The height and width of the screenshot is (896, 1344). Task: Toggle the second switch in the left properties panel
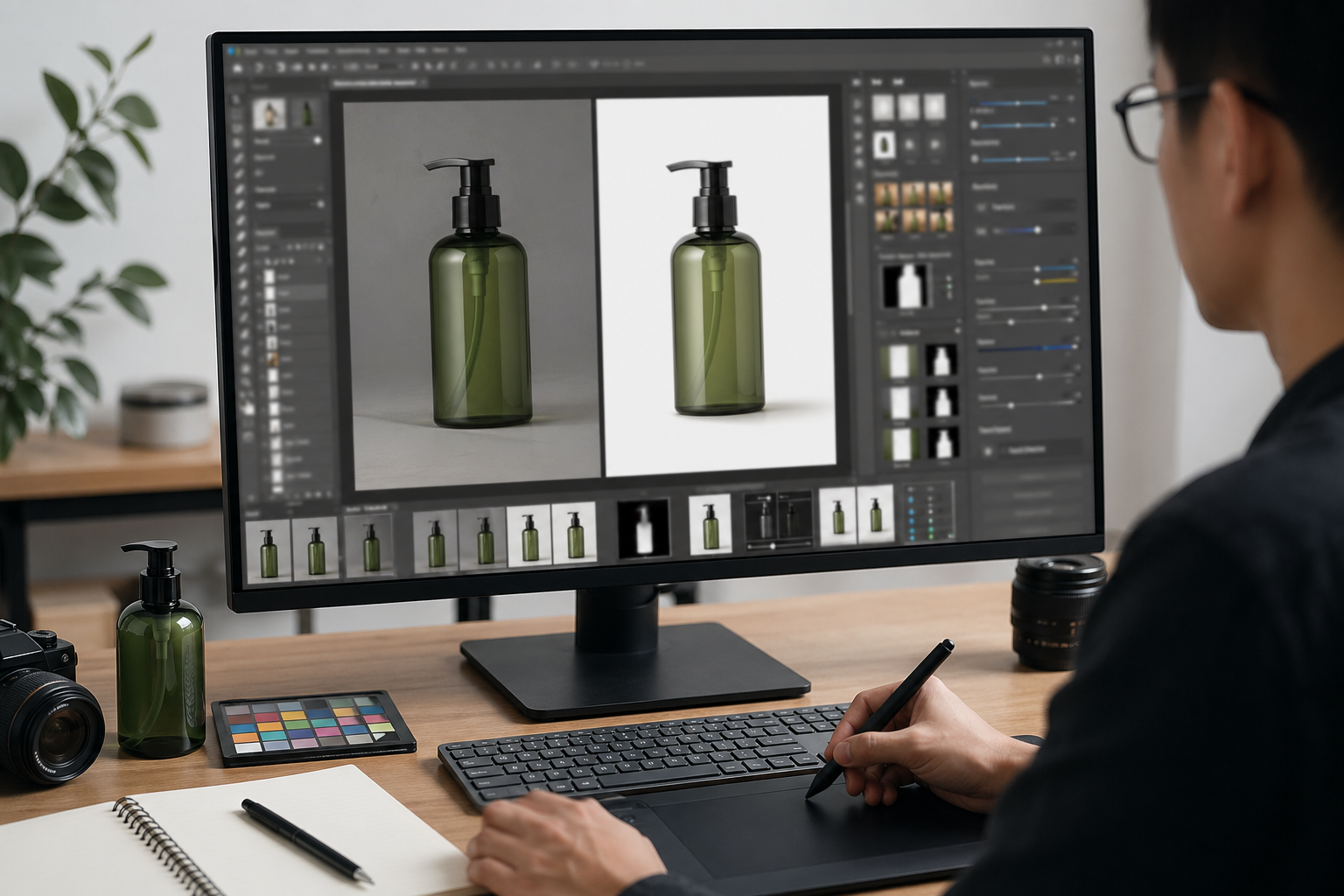point(318,204)
